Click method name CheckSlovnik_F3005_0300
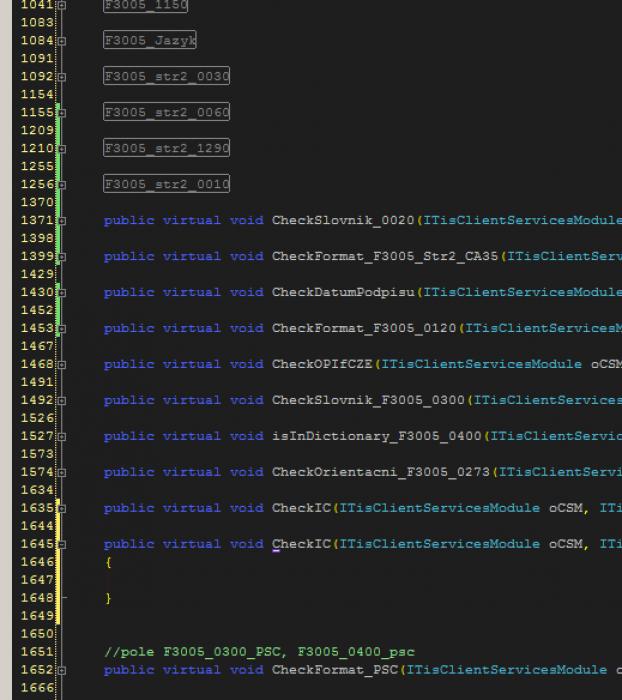This screenshot has width=622, height=700. 368,400
